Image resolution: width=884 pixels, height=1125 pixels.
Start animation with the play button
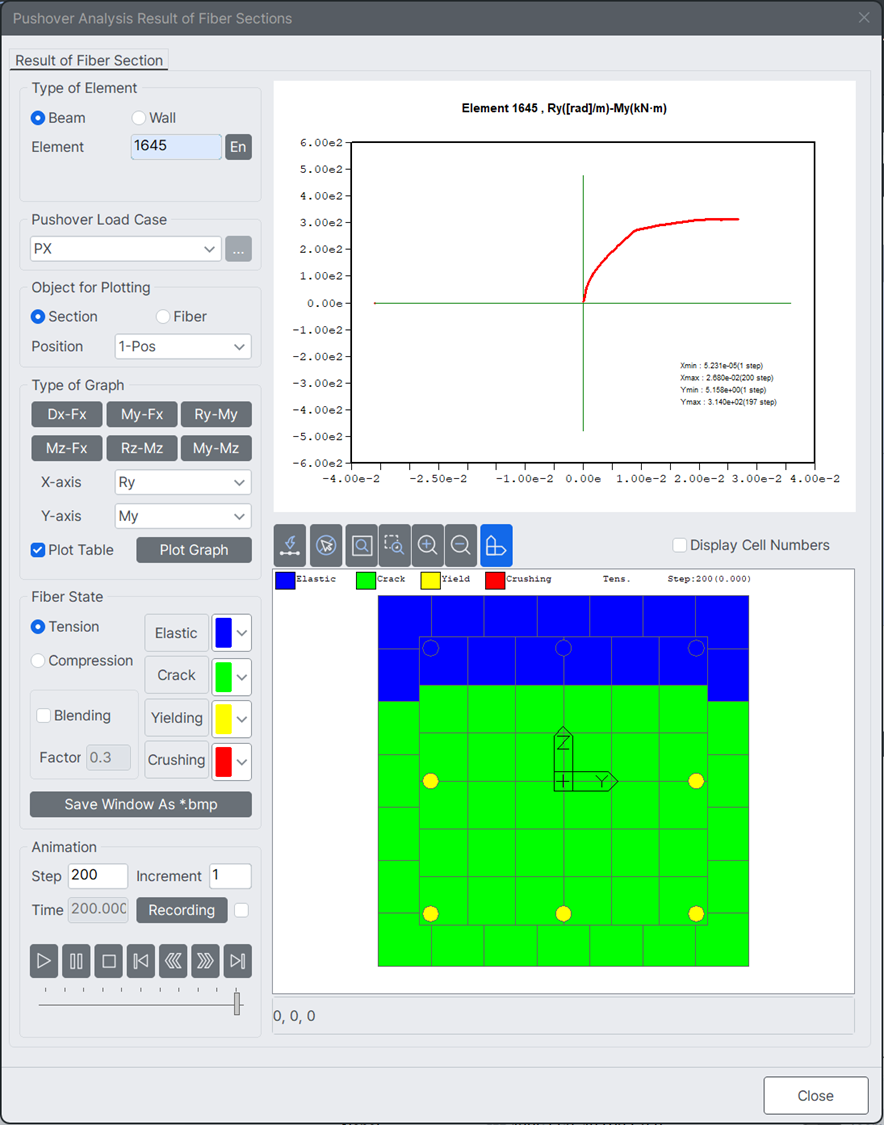[x=44, y=961]
